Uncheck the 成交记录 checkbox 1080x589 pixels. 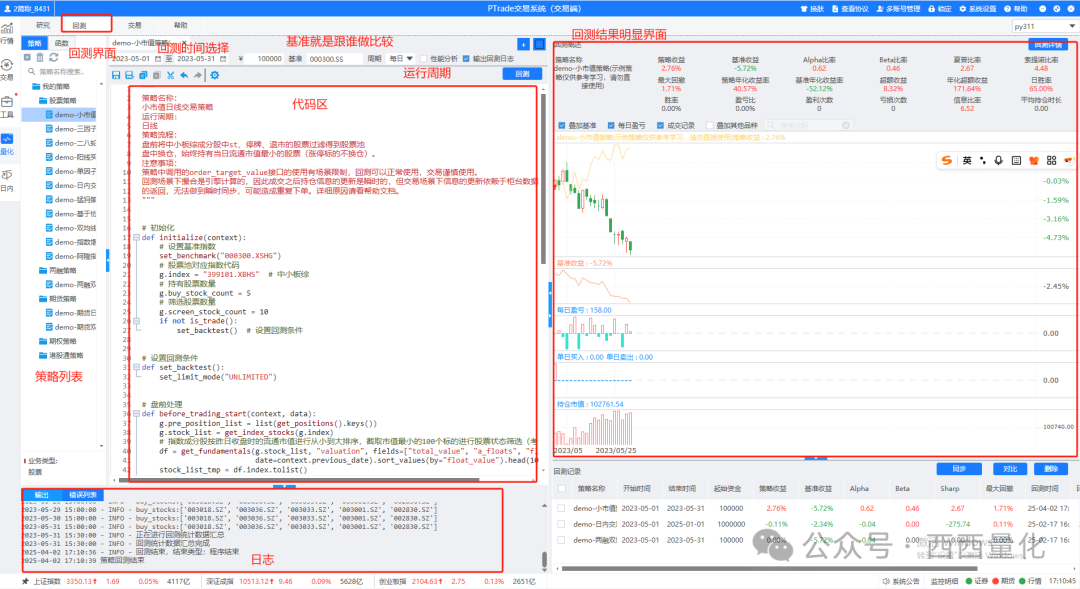point(661,125)
